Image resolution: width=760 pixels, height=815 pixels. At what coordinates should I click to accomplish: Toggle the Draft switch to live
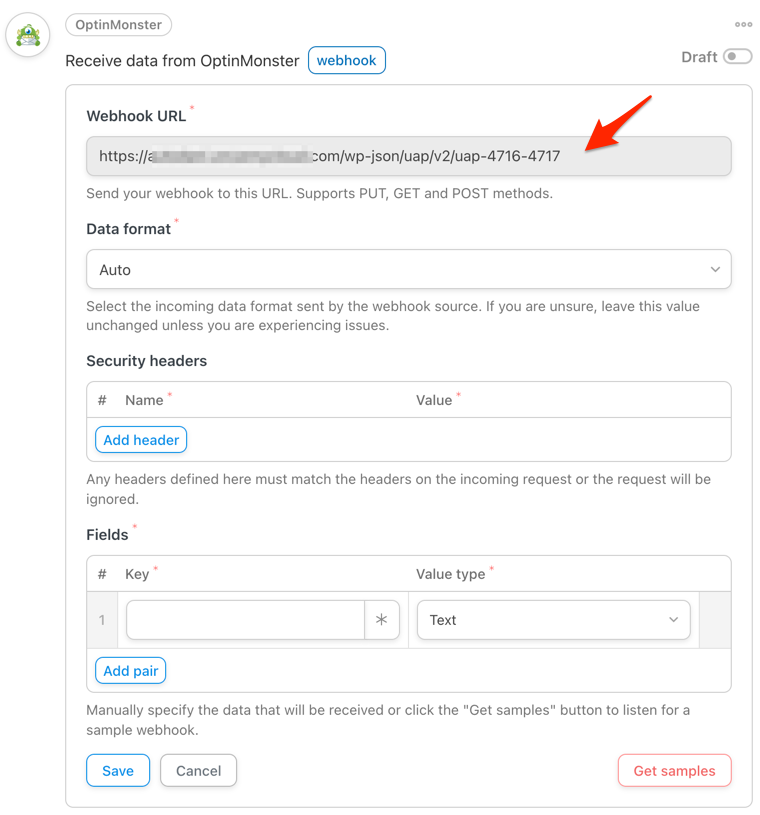[x=738, y=57]
